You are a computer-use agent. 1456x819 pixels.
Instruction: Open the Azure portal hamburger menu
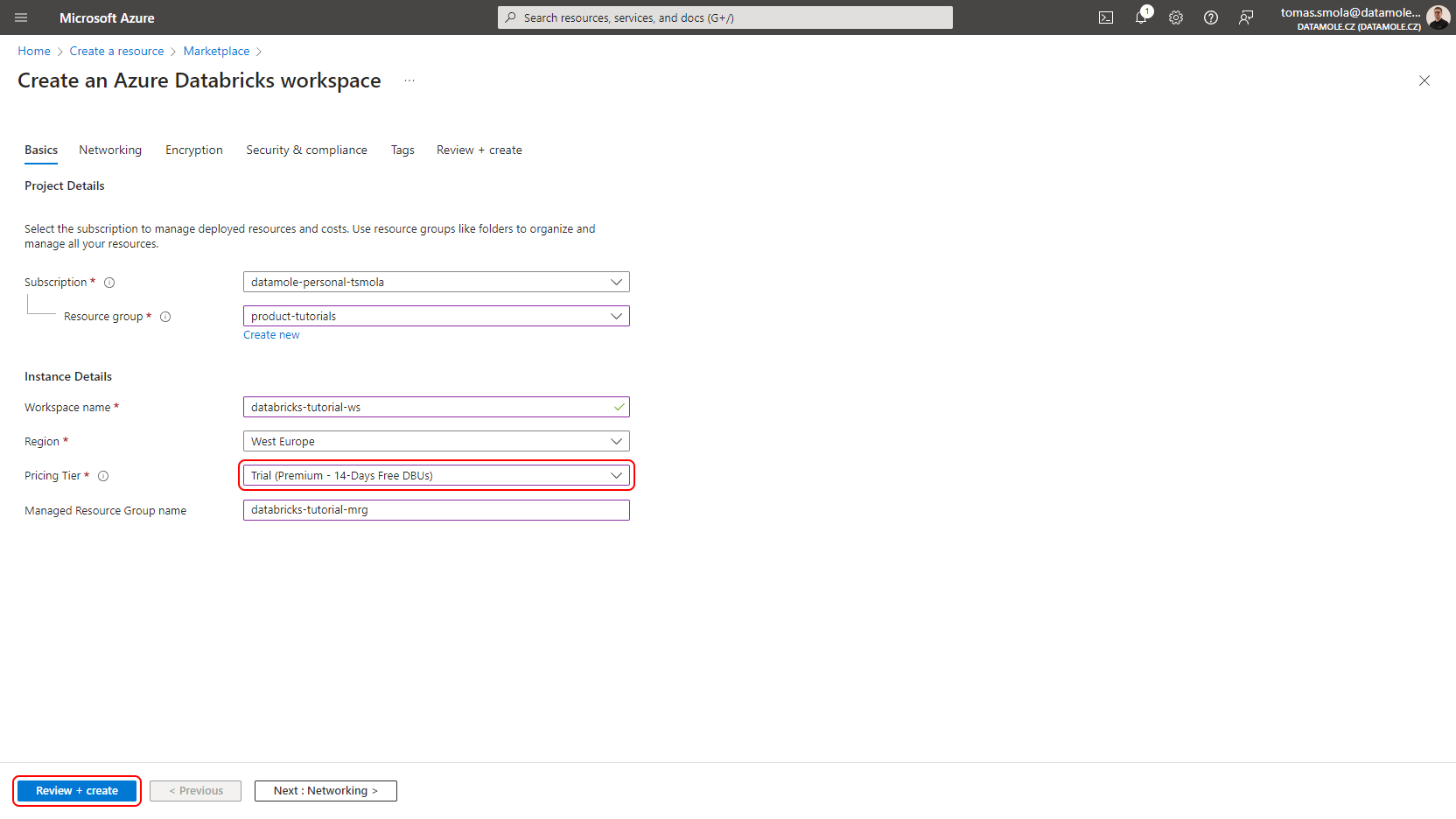point(21,17)
